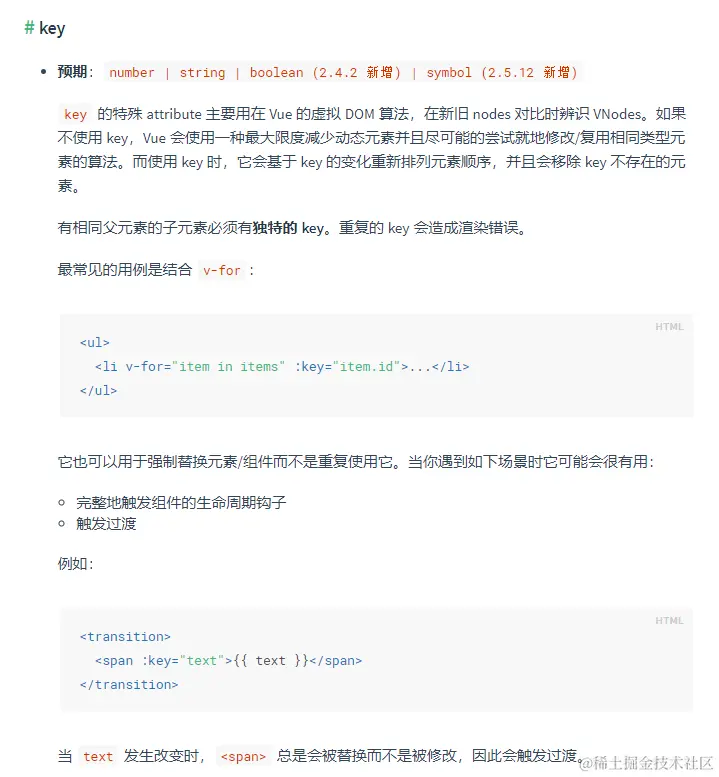Click the HTML label on second code block
Screen dimensions: 719x777
[669, 620]
